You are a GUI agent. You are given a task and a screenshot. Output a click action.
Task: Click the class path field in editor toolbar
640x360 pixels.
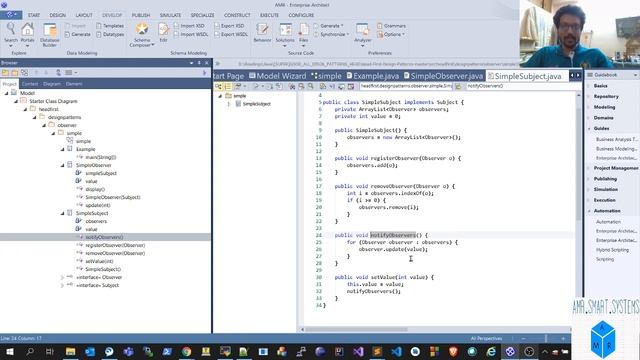coord(406,86)
